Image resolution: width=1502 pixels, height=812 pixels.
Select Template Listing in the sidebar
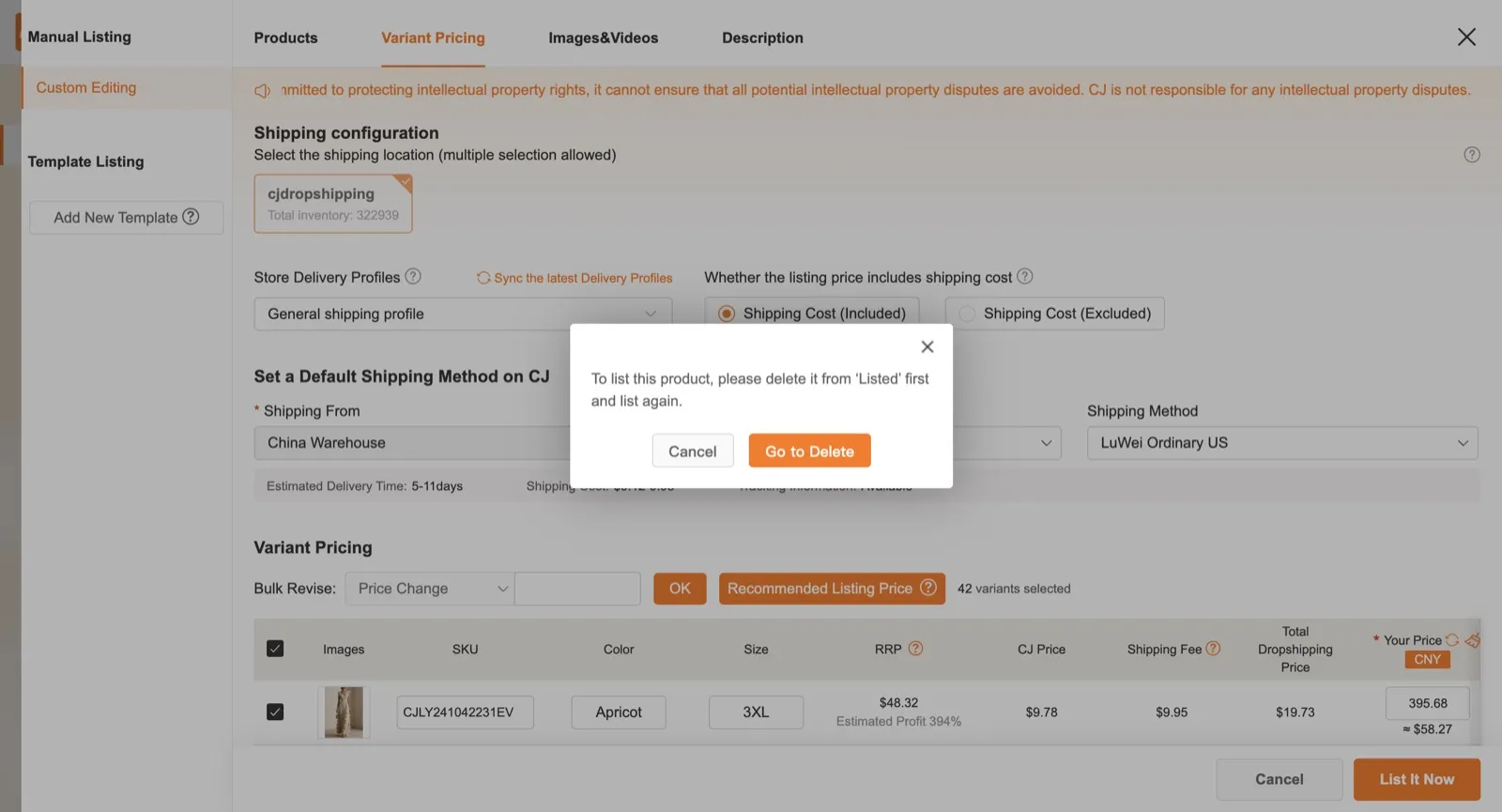tap(85, 161)
